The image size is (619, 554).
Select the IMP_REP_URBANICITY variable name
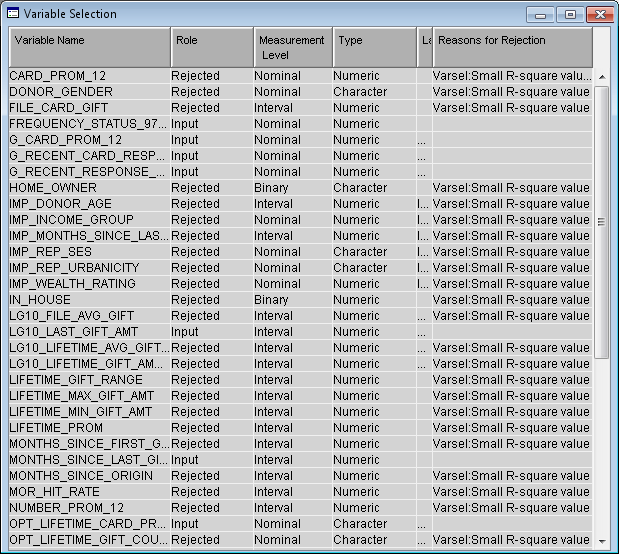coord(74,268)
